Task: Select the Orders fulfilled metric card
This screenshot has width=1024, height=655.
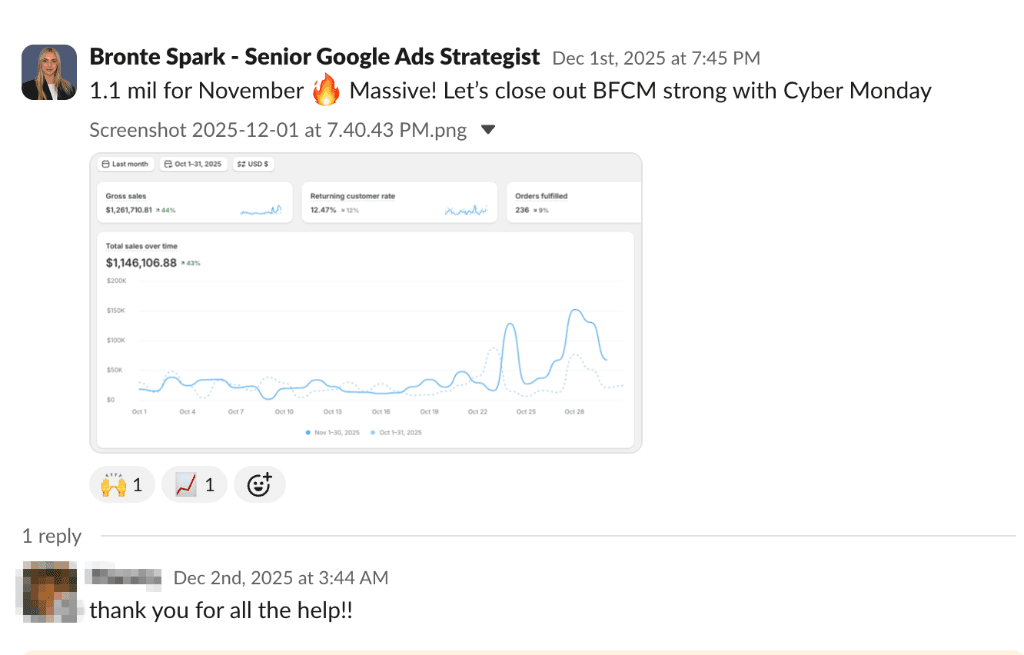Action: pyautogui.click(x=573, y=202)
